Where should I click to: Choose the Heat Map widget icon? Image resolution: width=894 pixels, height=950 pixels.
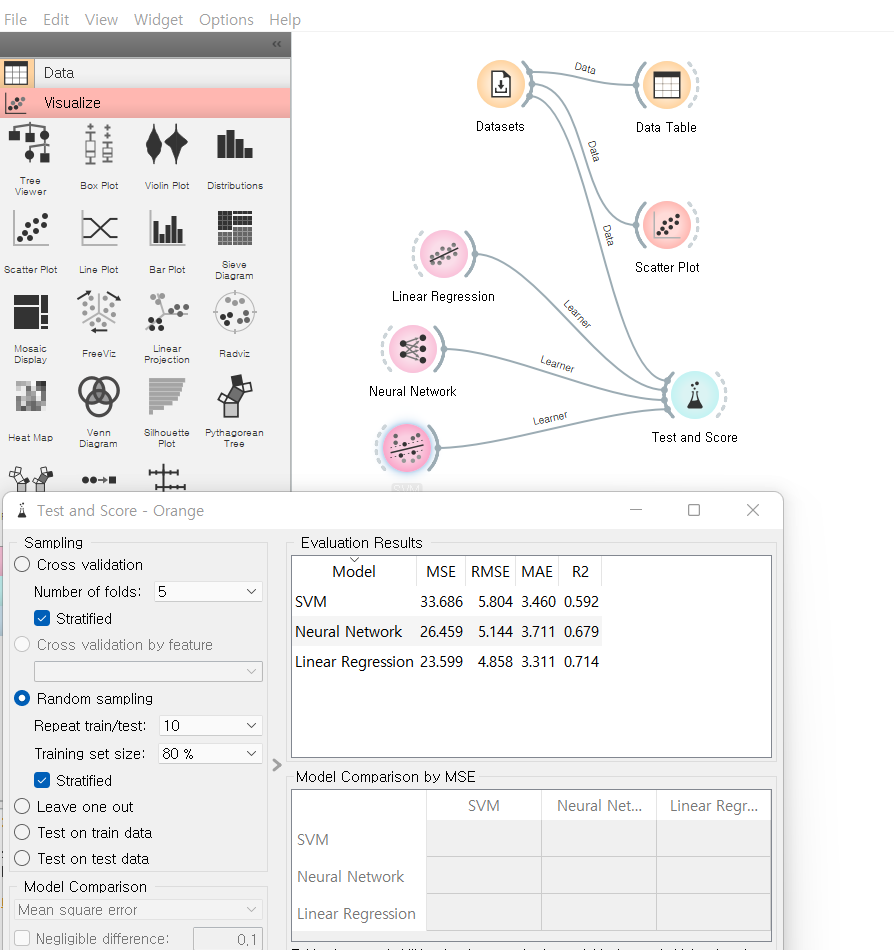click(x=30, y=398)
